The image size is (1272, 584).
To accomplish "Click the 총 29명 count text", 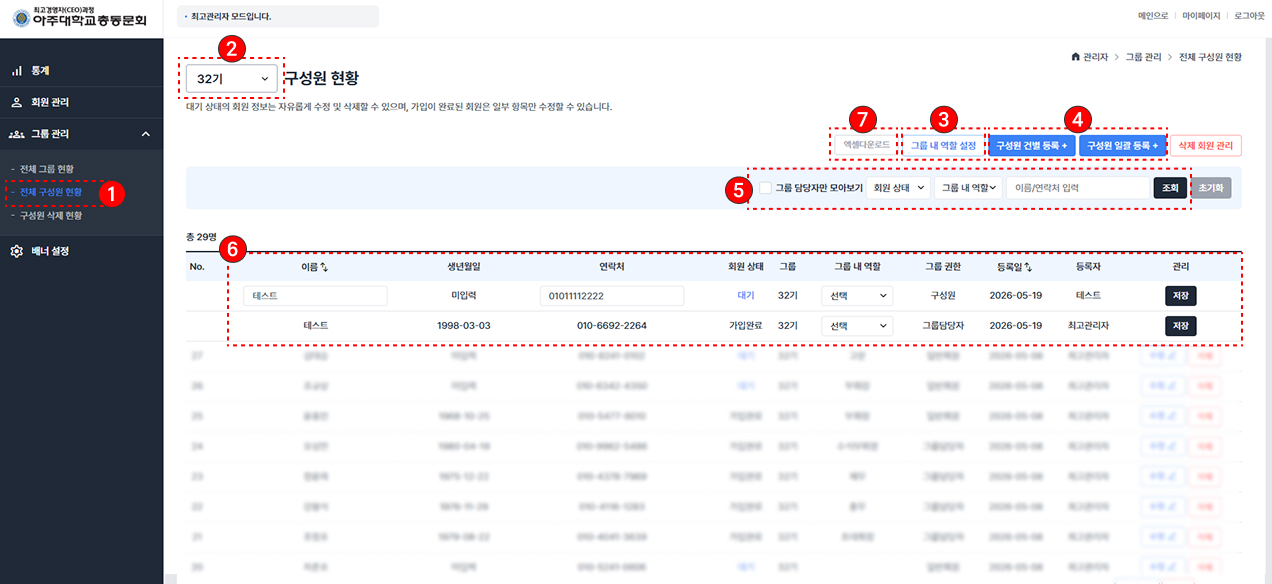I will pyautogui.click(x=201, y=237).
